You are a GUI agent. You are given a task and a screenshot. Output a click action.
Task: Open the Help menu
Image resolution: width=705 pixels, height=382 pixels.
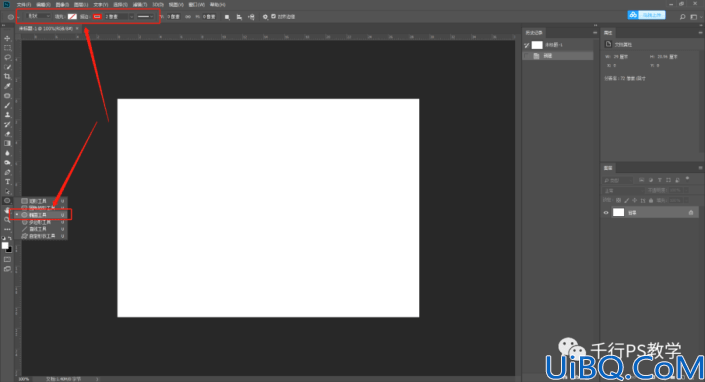click(x=218, y=4)
